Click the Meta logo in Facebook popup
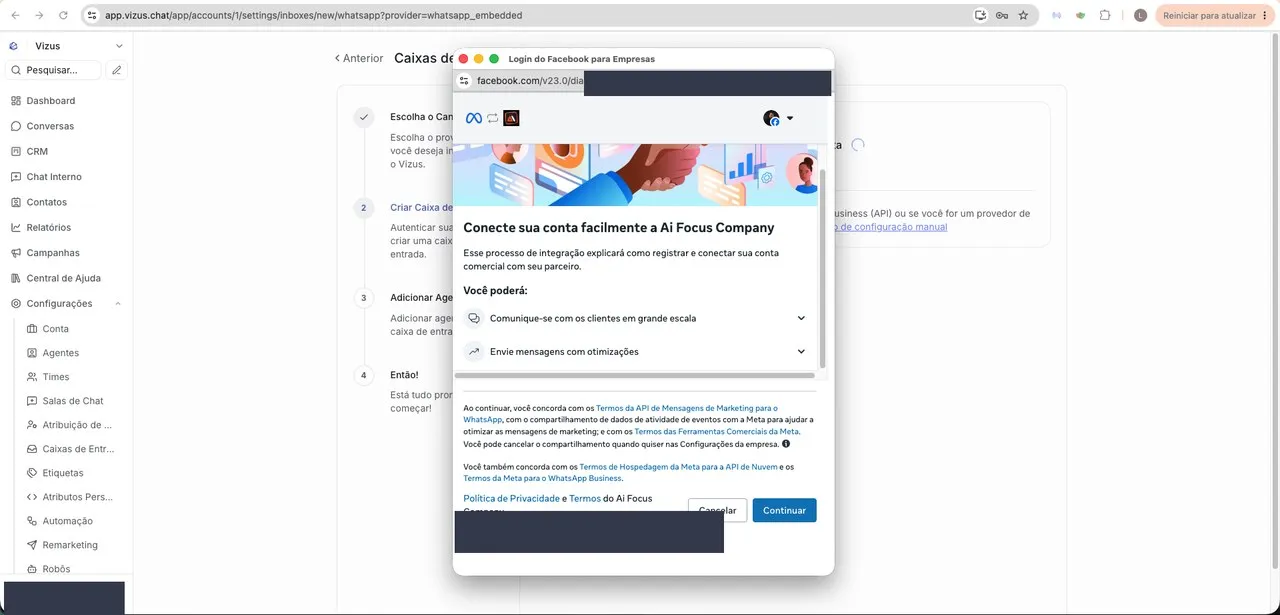The height and width of the screenshot is (615, 1280). pyautogui.click(x=474, y=118)
